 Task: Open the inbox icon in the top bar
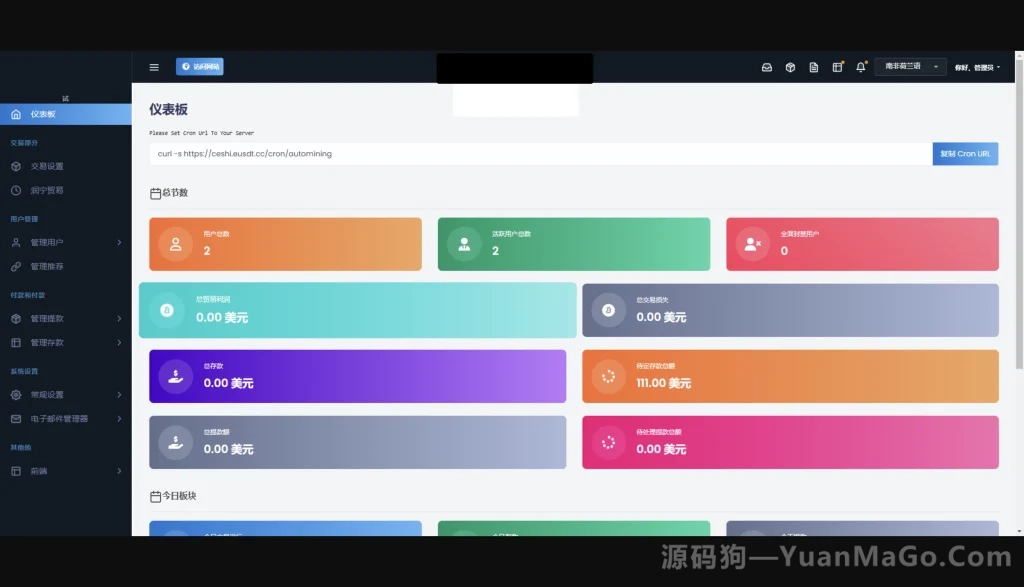point(766,66)
